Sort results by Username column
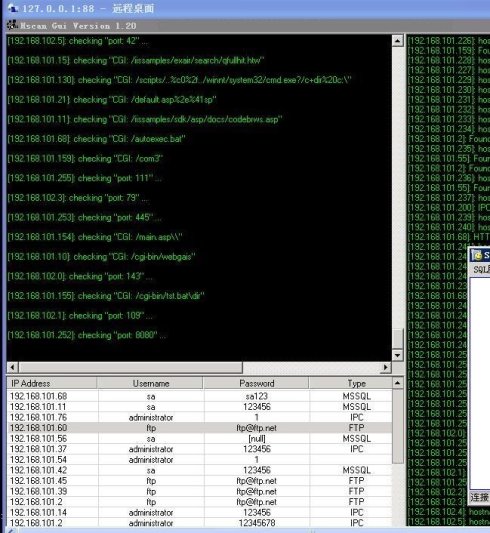The width and height of the screenshot is (490, 533). point(150,383)
